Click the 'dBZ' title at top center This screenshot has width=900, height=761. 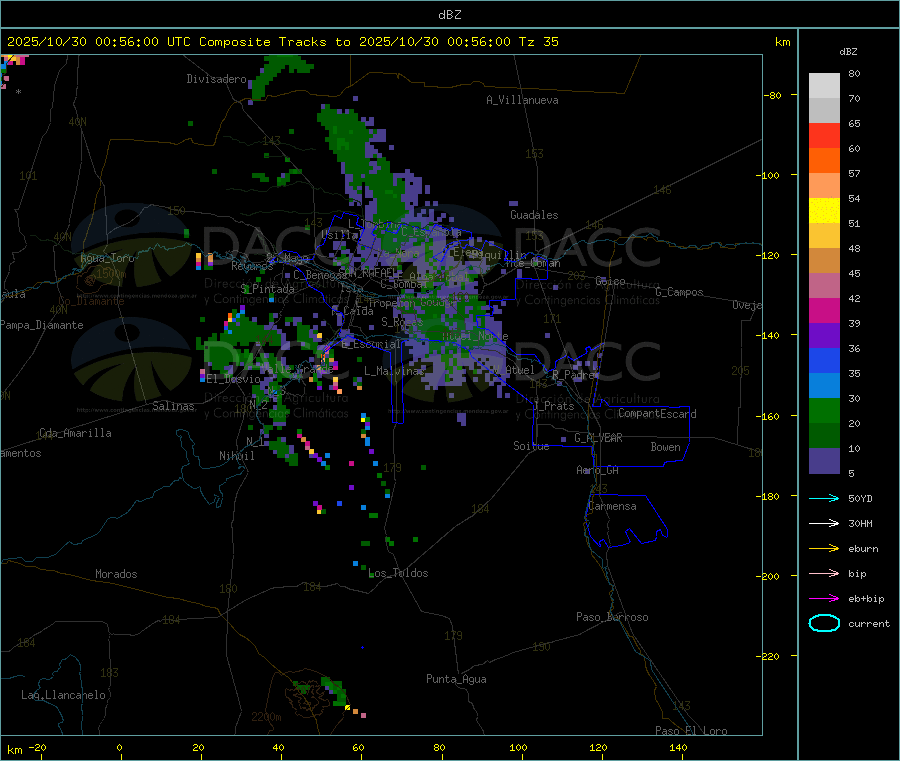click(449, 14)
